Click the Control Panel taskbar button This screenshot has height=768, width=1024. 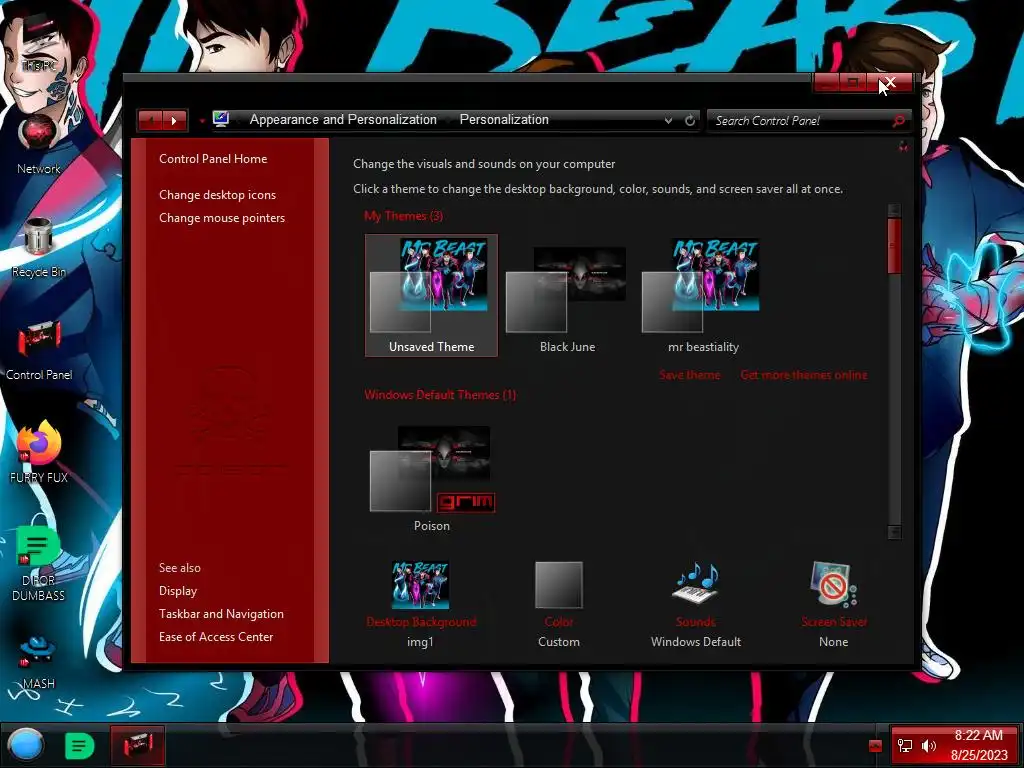click(x=137, y=745)
